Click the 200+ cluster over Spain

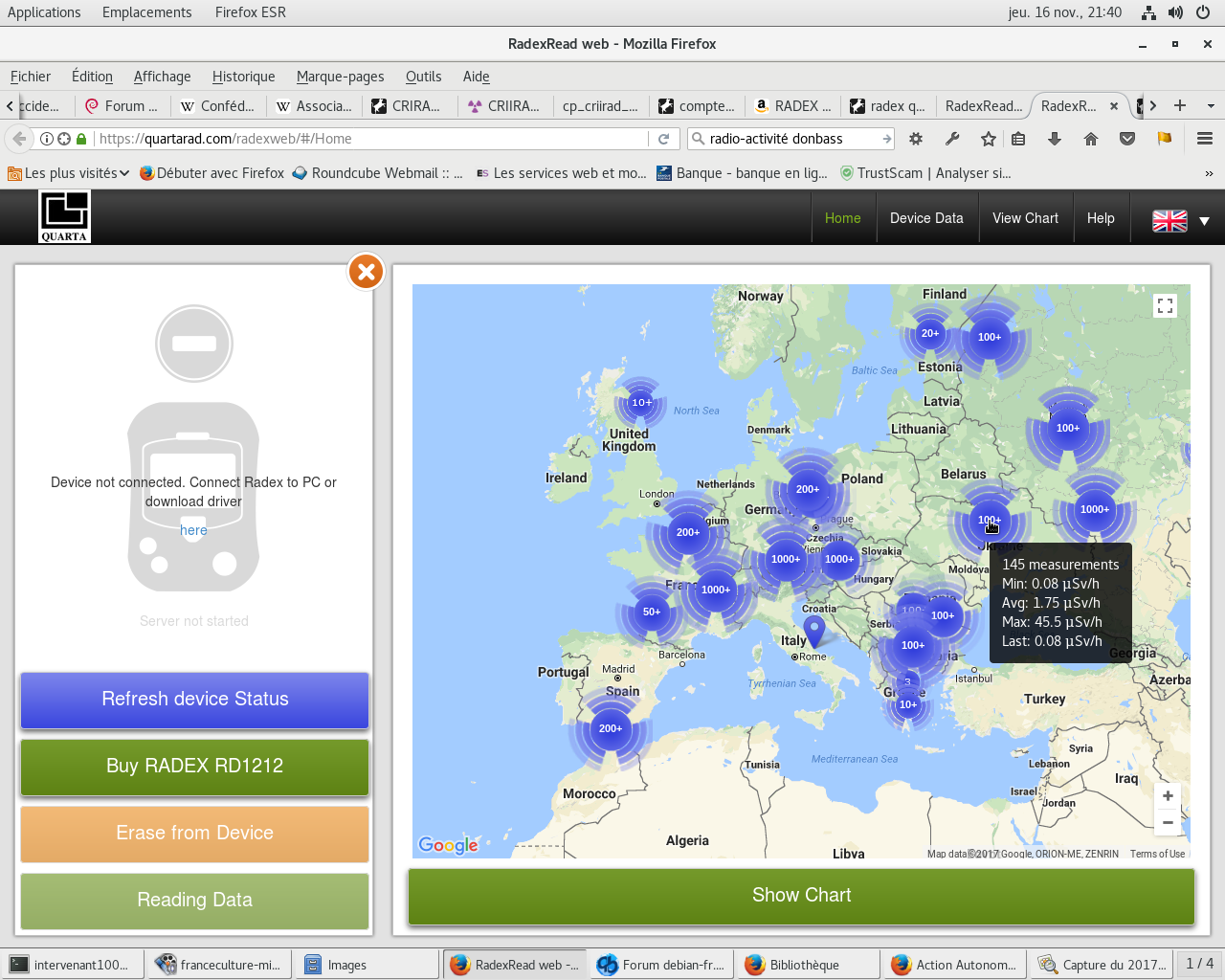coord(611,728)
